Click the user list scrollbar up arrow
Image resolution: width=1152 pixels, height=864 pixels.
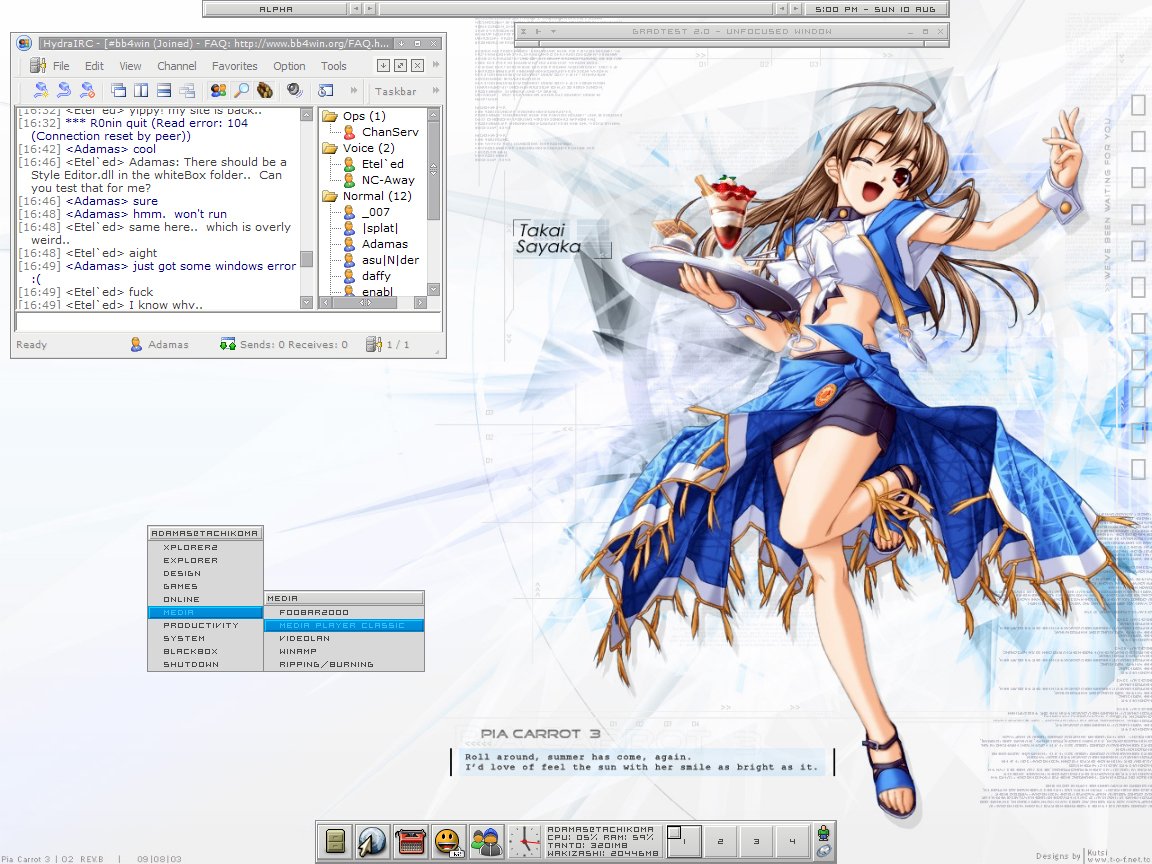[433, 115]
